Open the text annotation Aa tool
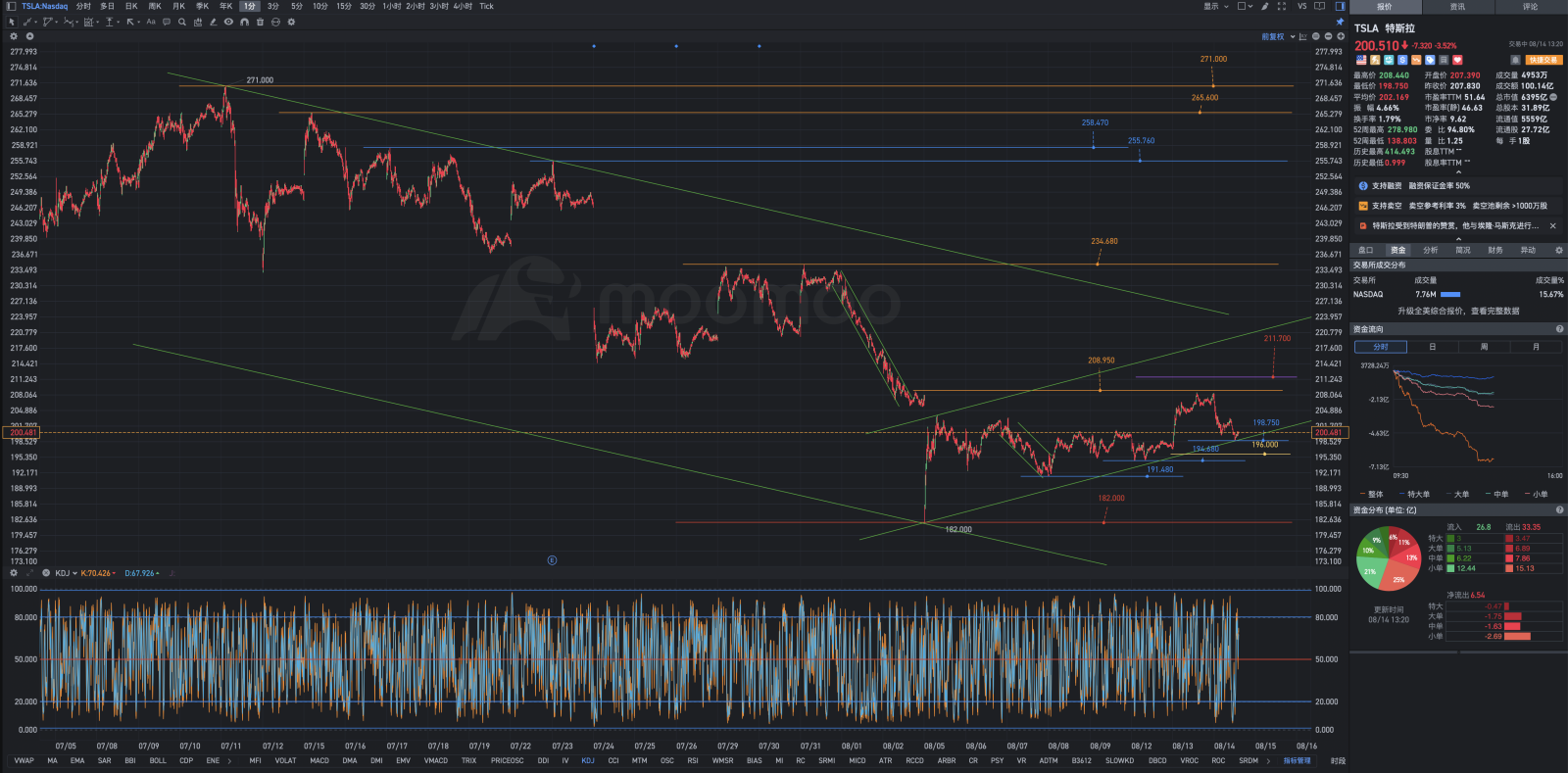The width and height of the screenshot is (1568, 773). tap(151, 22)
